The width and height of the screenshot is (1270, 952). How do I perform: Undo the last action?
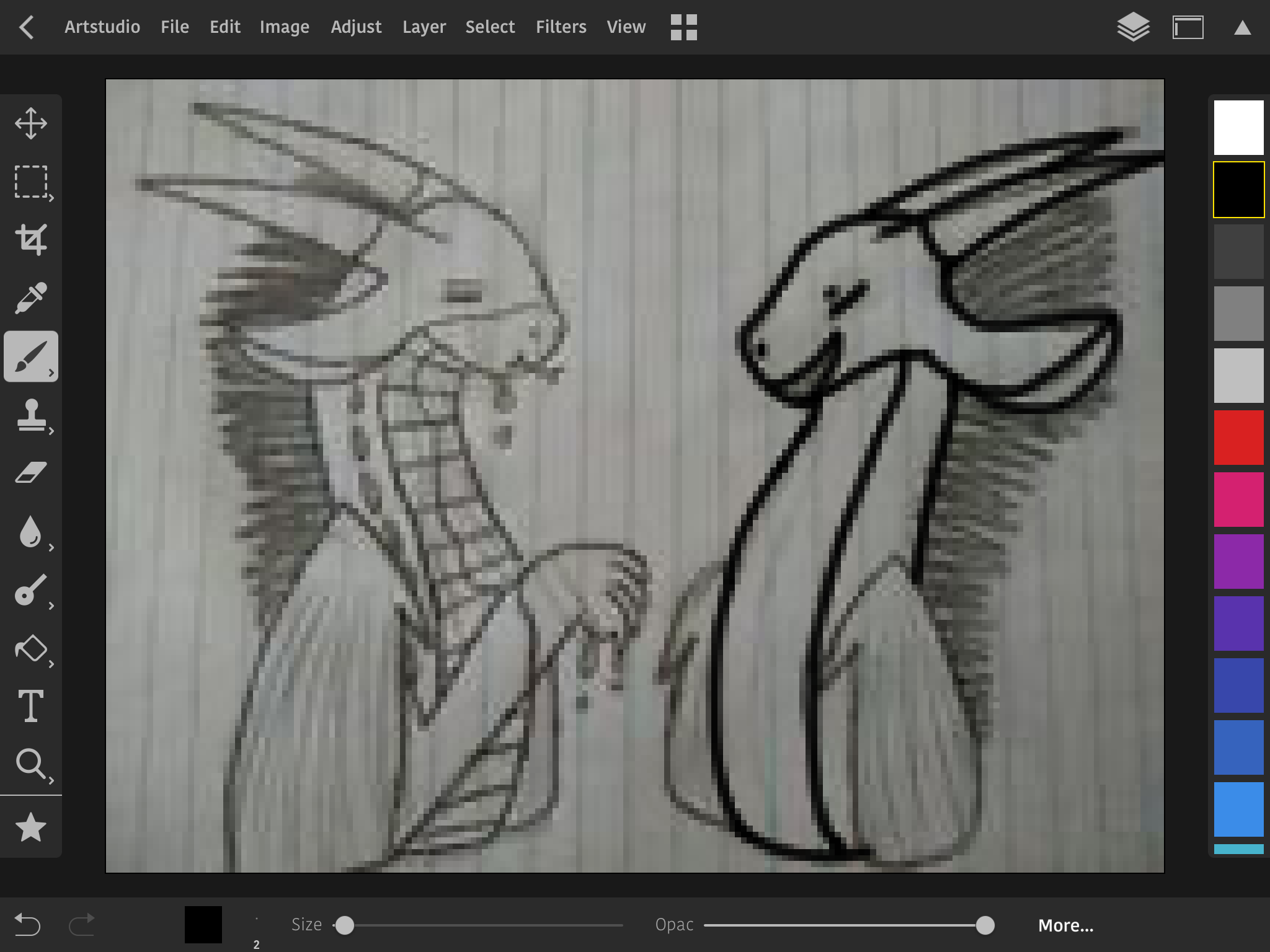27,925
